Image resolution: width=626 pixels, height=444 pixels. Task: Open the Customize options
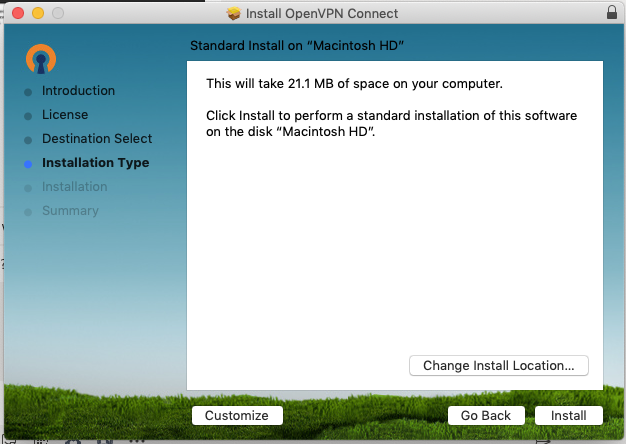(x=237, y=415)
